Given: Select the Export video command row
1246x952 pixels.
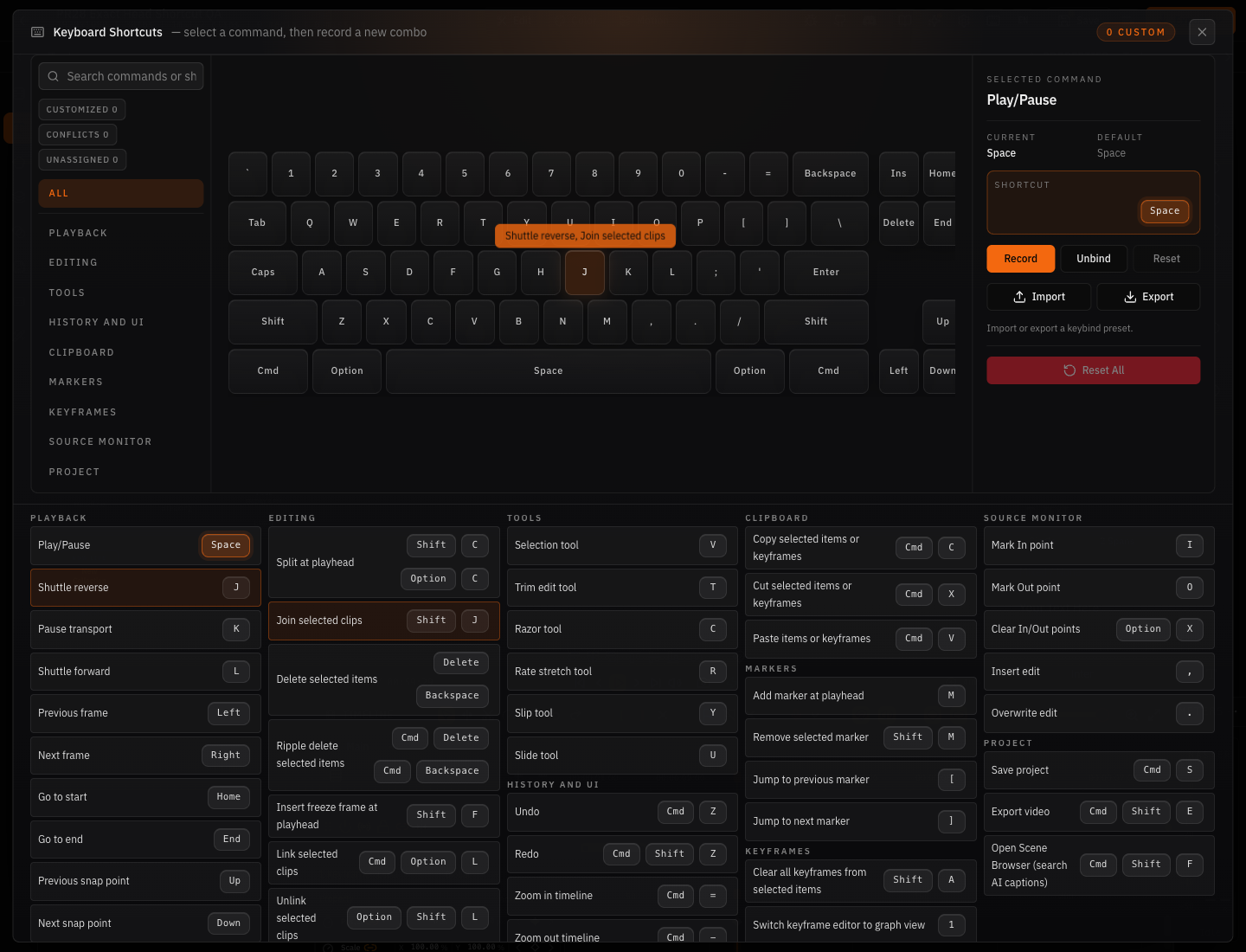Looking at the screenshot, I should (x=1099, y=812).
